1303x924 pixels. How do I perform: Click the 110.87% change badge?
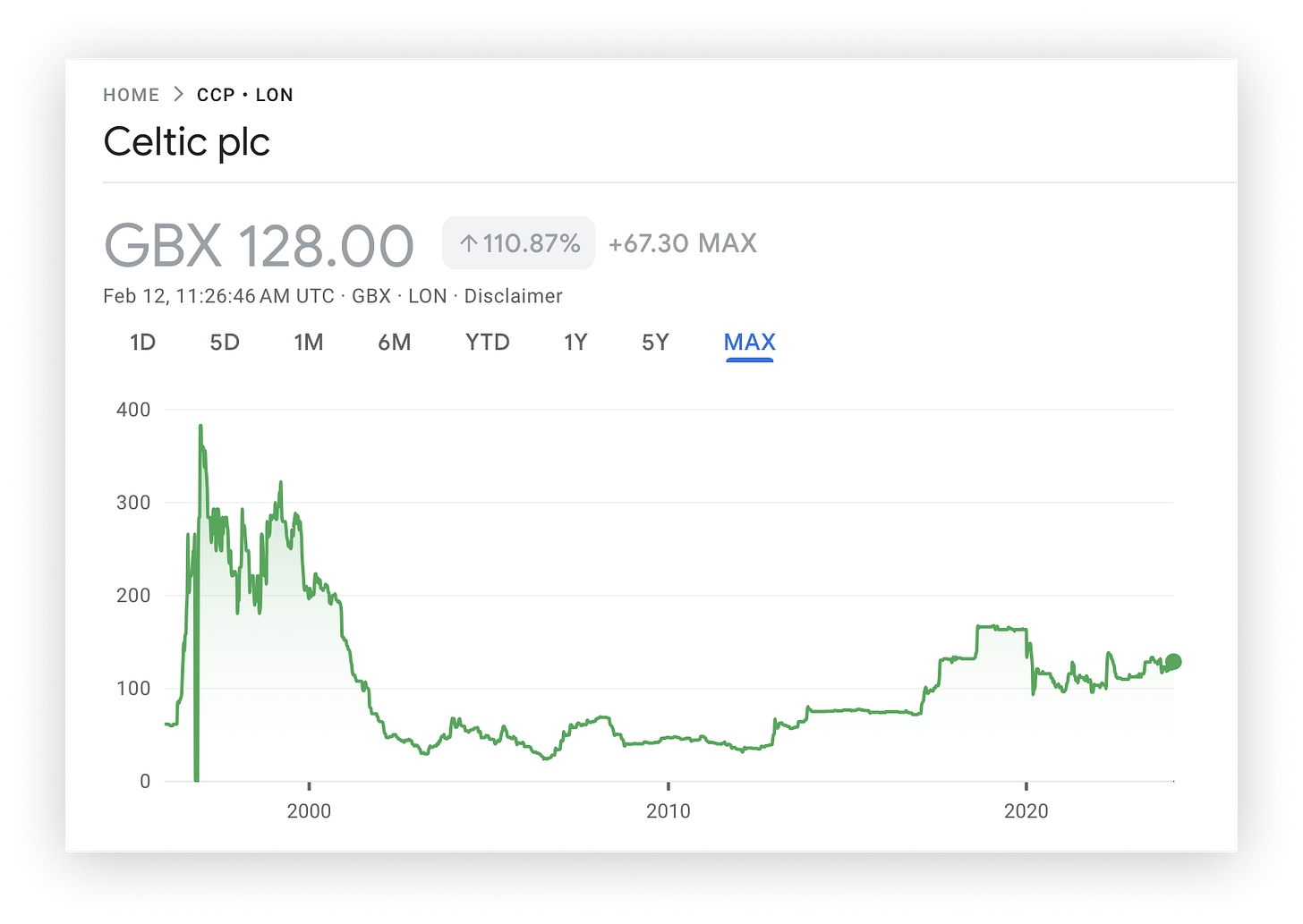519,243
